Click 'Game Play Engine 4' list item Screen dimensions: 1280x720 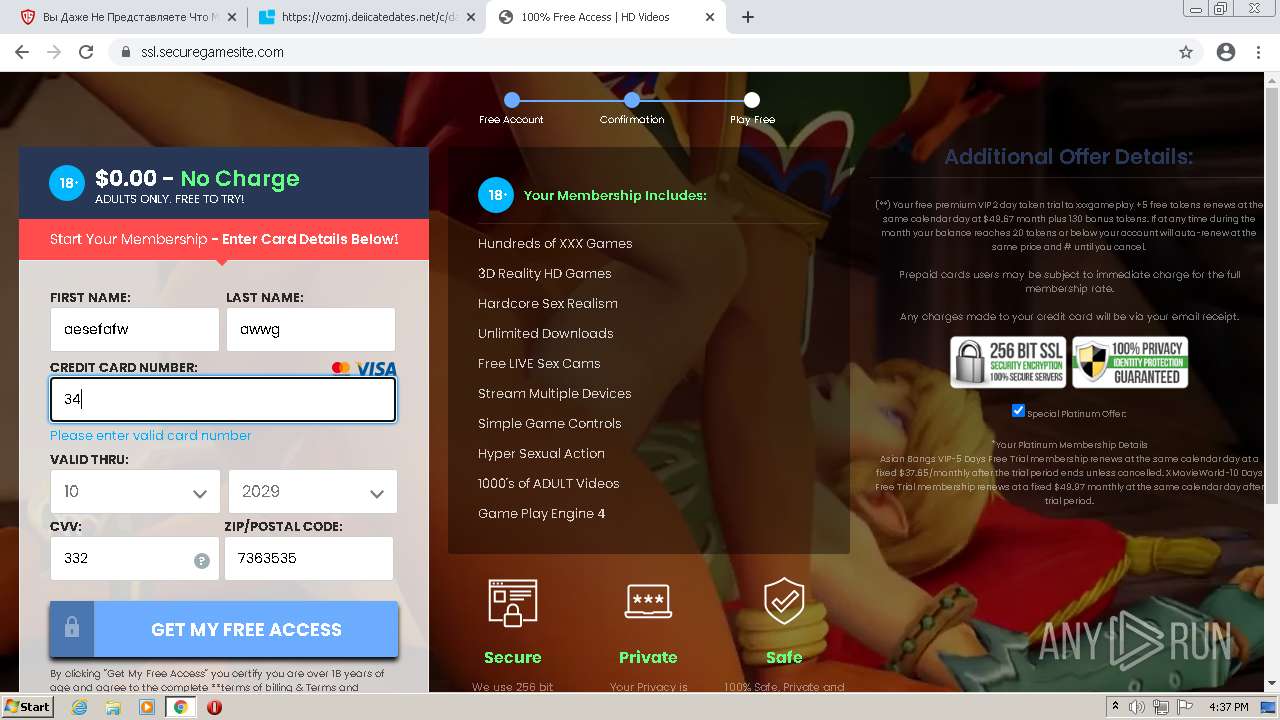point(541,513)
